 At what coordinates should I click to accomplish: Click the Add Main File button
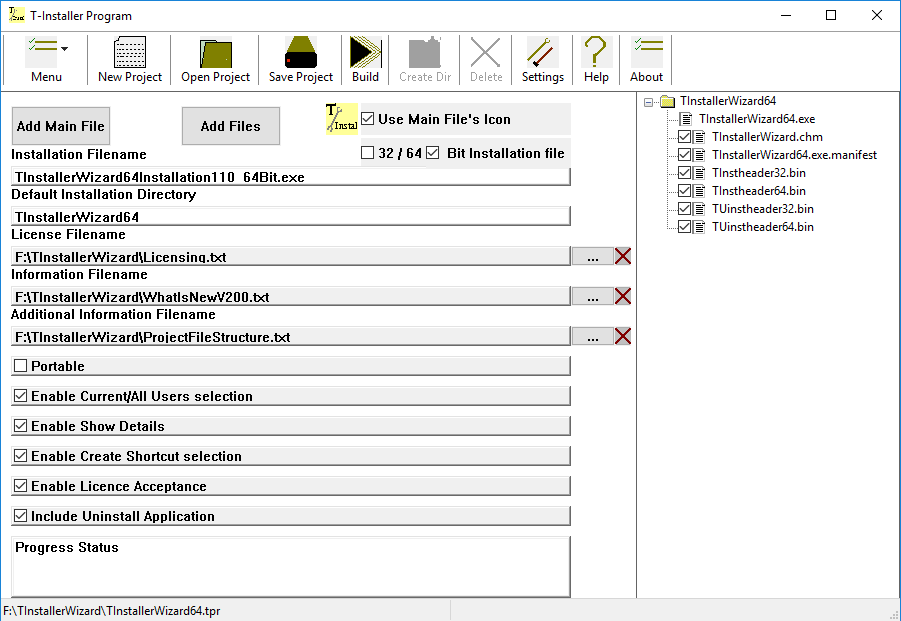61,126
